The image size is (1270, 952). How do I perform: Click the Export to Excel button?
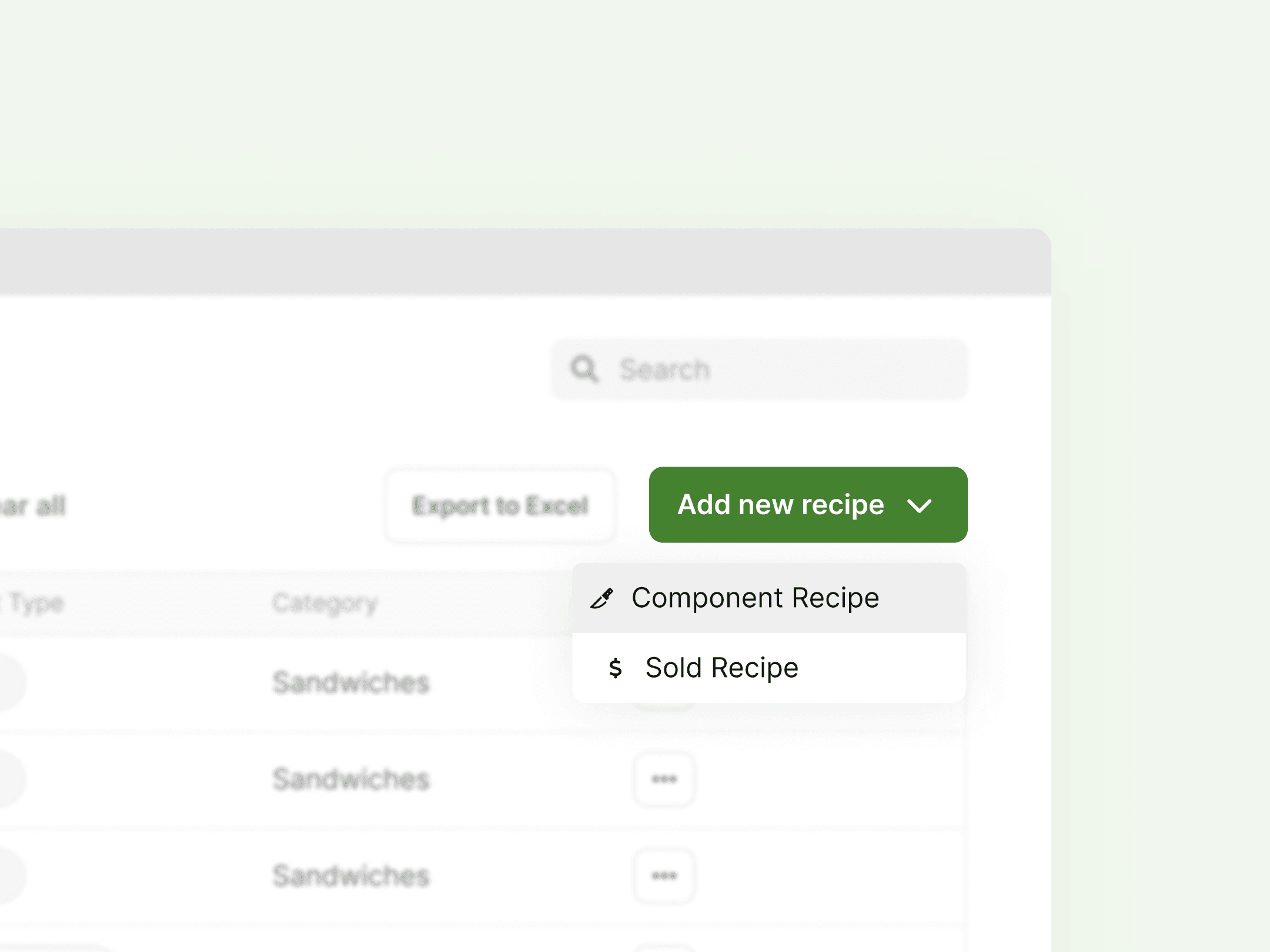[x=501, y=504]
